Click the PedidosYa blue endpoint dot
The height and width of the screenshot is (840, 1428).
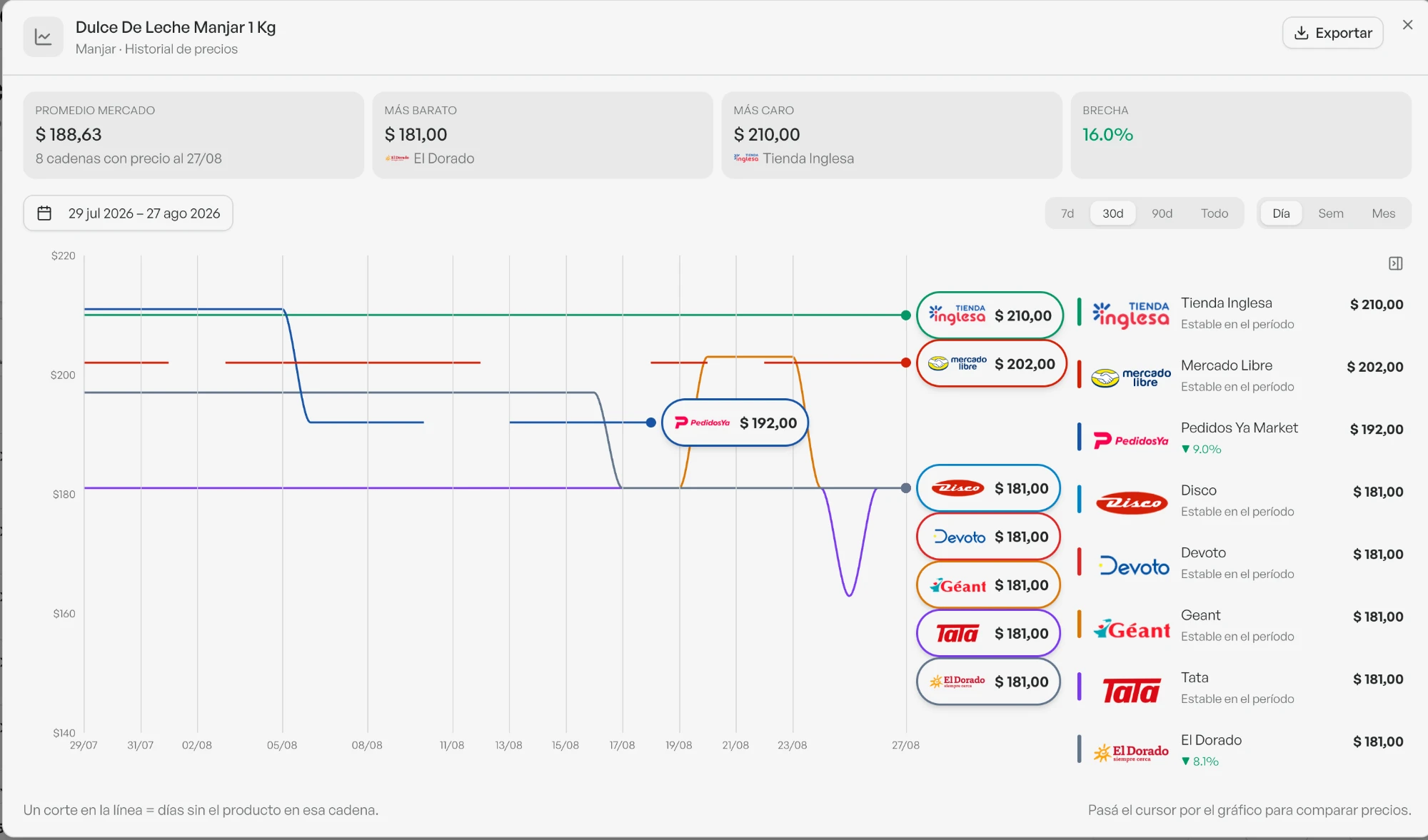tap(650, 422)
